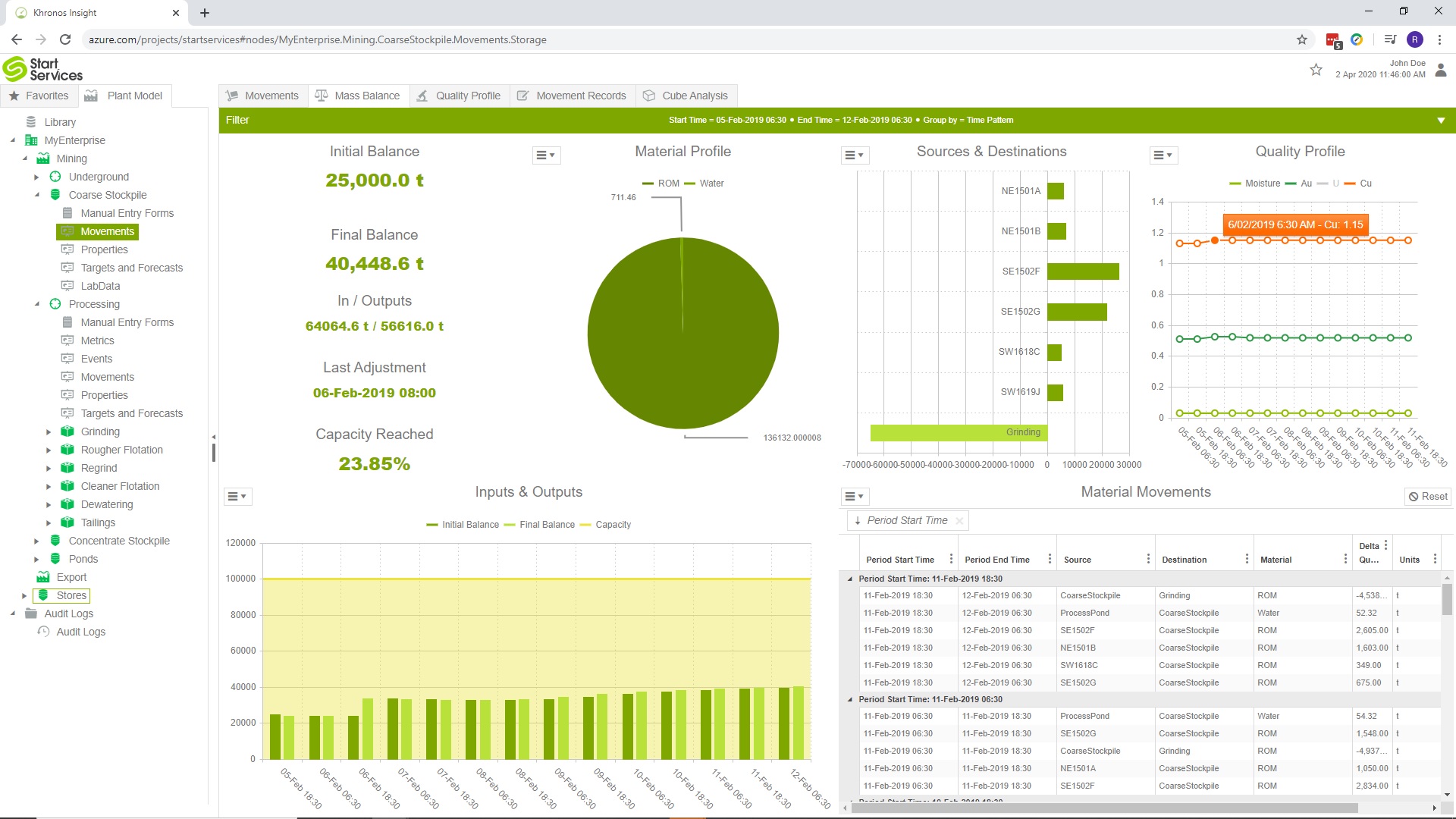The width and height of the screenshot is (1456, 819).
Task: Switch to the Favorites tab
Action: (x=39, y=96)
